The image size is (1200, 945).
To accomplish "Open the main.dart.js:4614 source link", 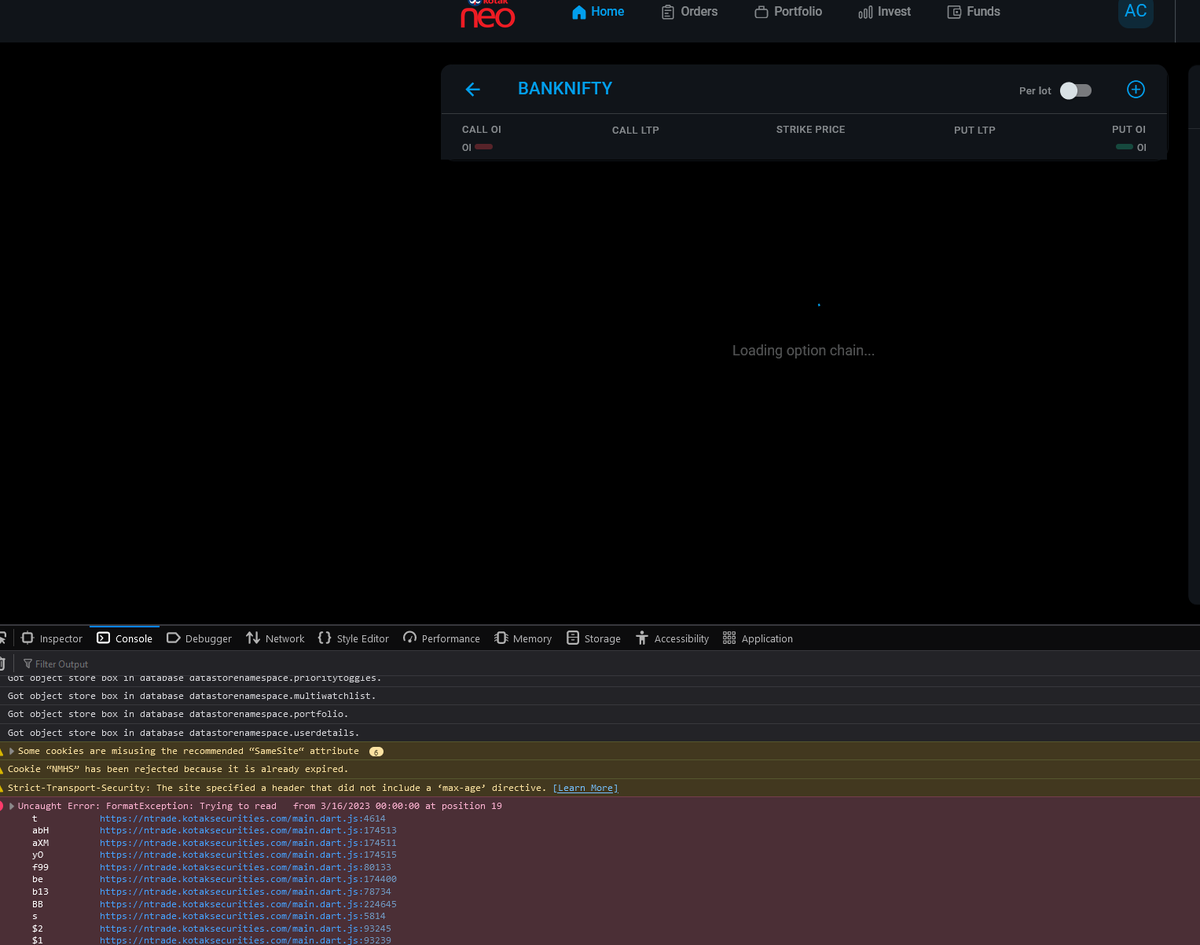I will [242, 818].
